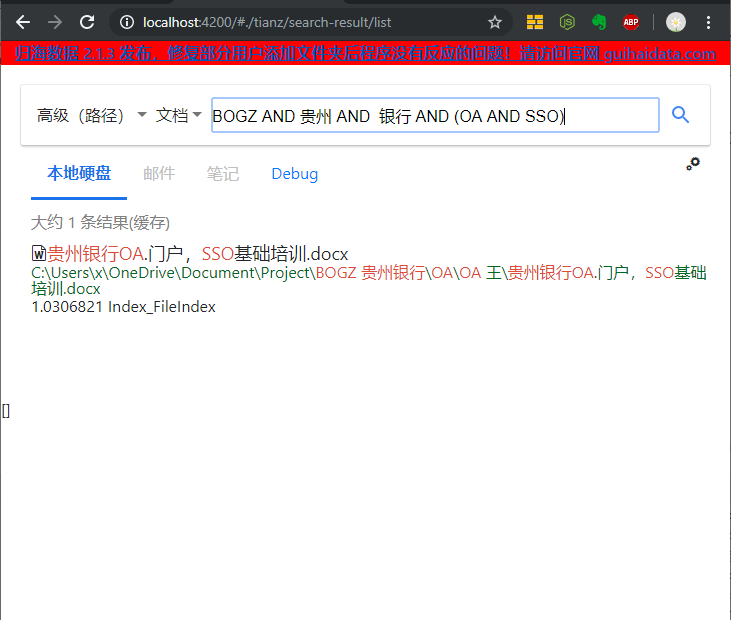
Task: Open the settings gears icon
Action: (x=693, y=163)
